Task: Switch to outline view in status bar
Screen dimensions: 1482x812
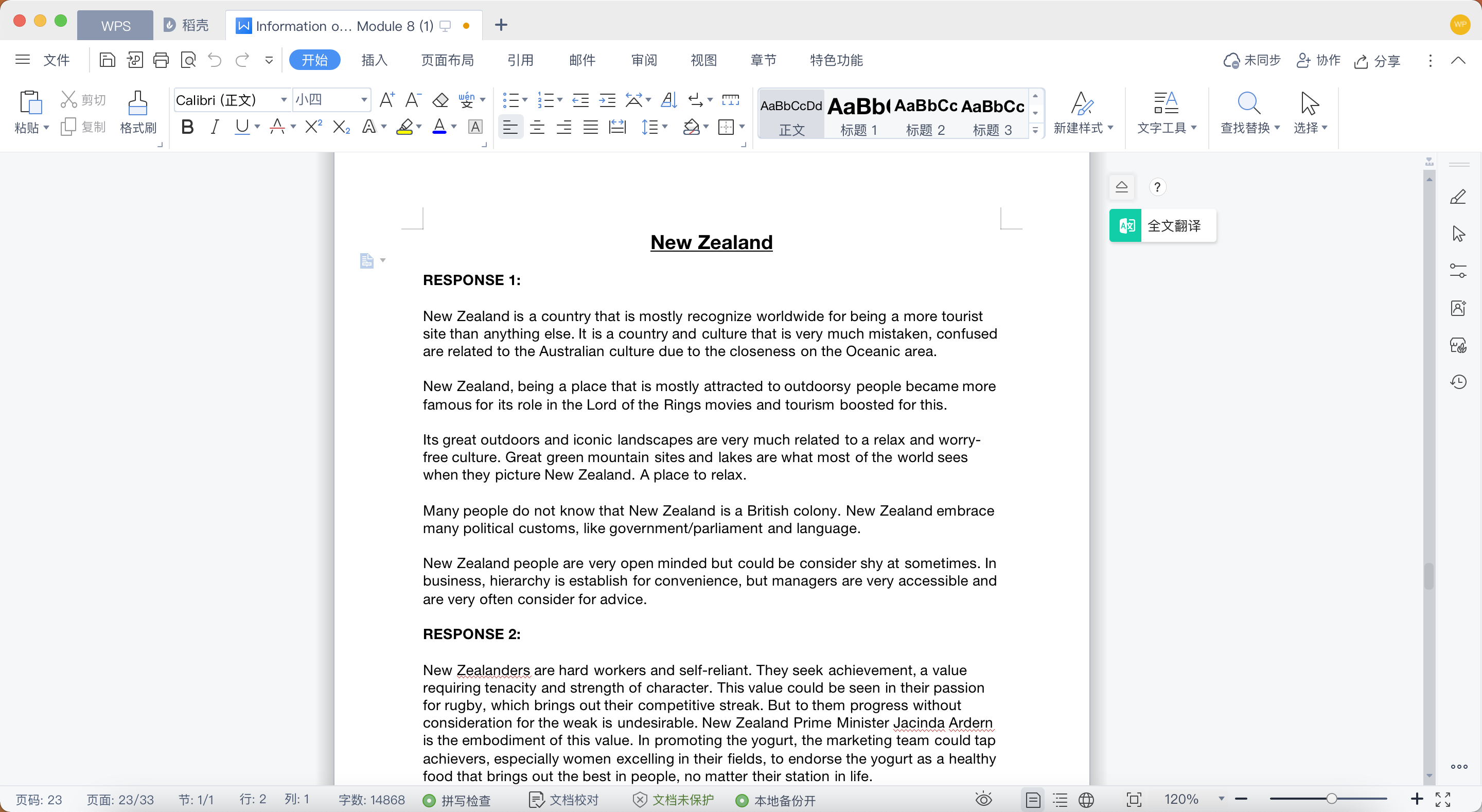Action: tap(1060, 799)
